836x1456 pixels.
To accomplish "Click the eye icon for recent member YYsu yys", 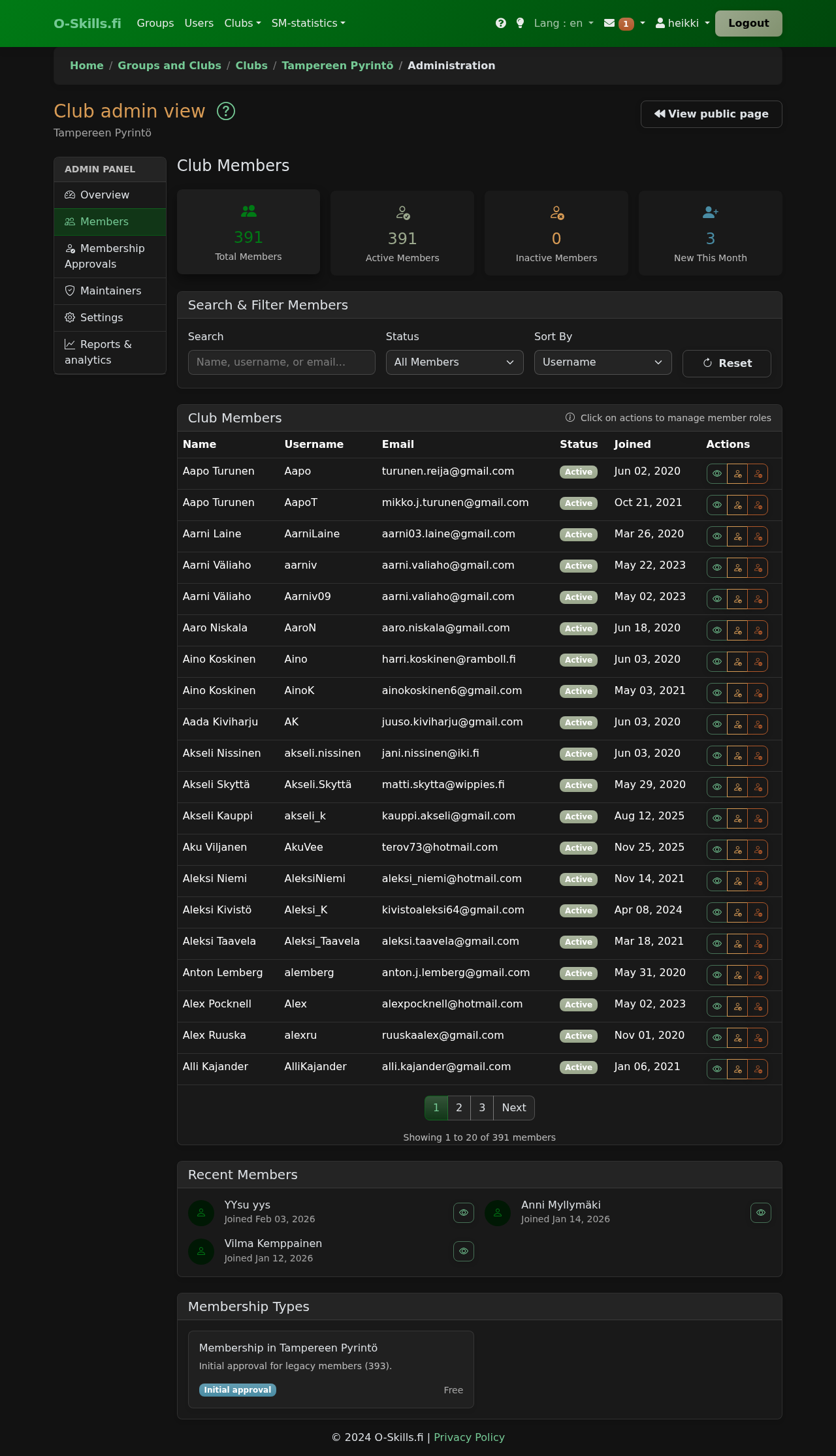I will [x=464, y=1212].
